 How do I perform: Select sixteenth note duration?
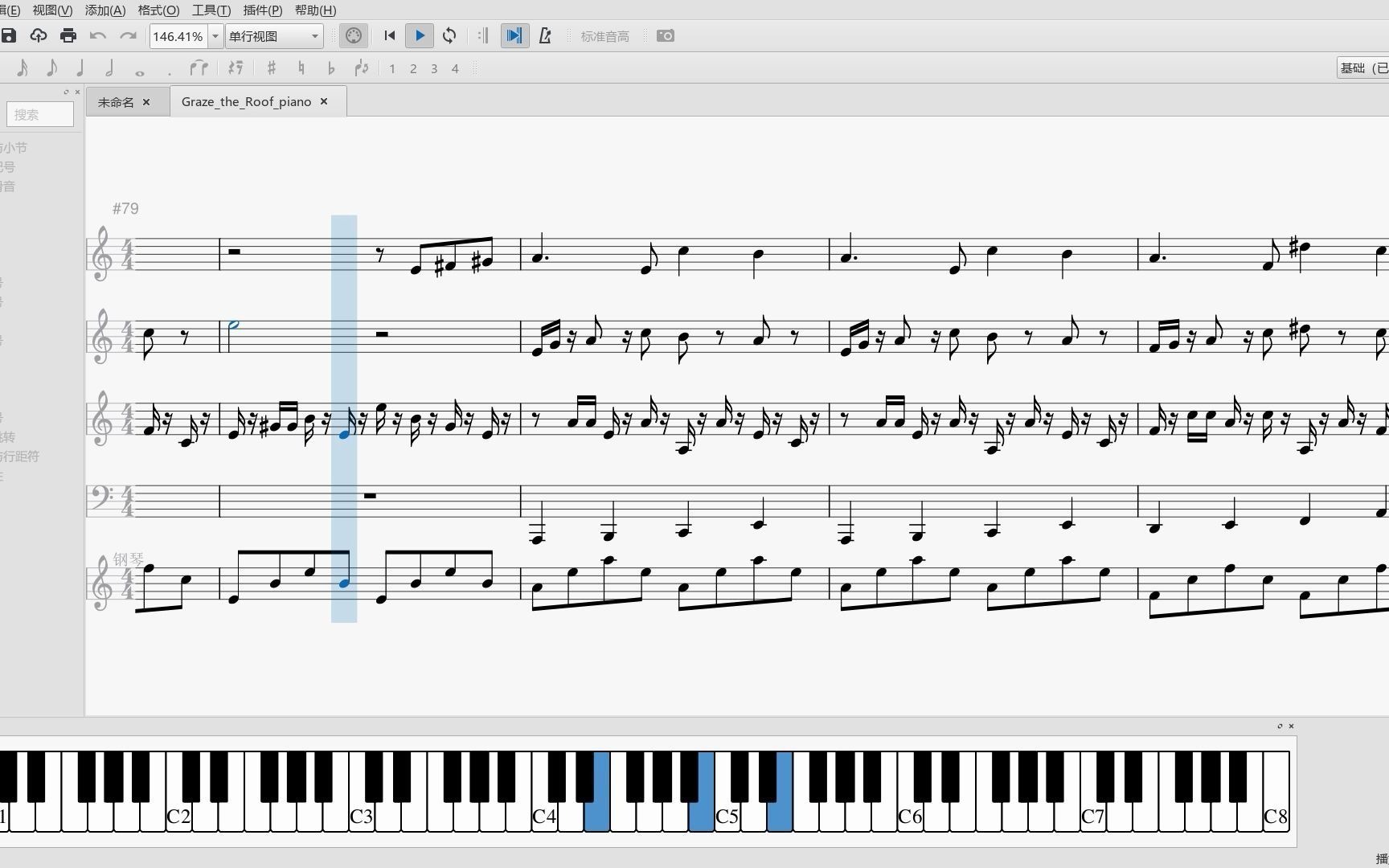[x=23, y=68]
